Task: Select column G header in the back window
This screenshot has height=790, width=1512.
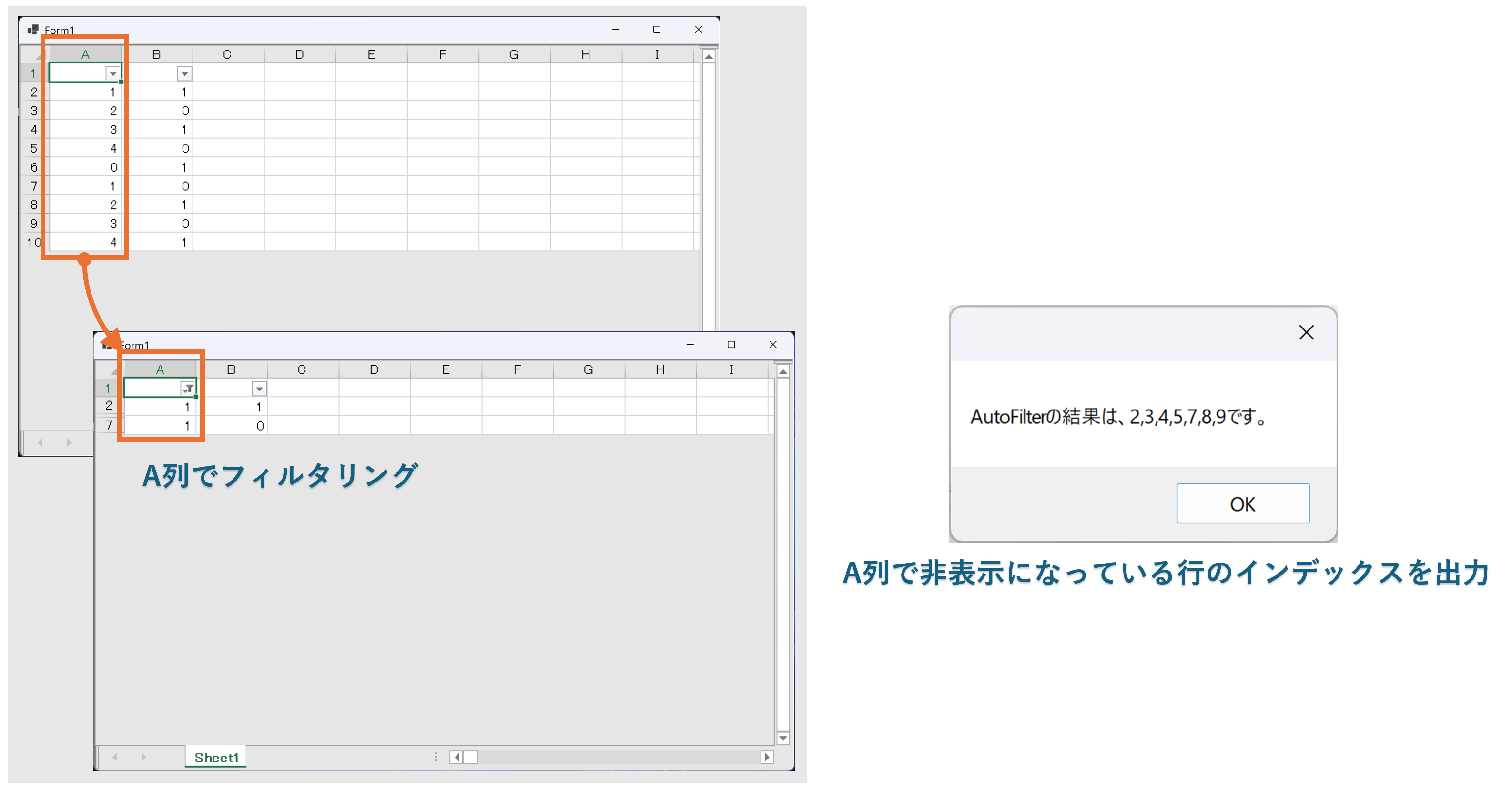Action: [514, 55]
